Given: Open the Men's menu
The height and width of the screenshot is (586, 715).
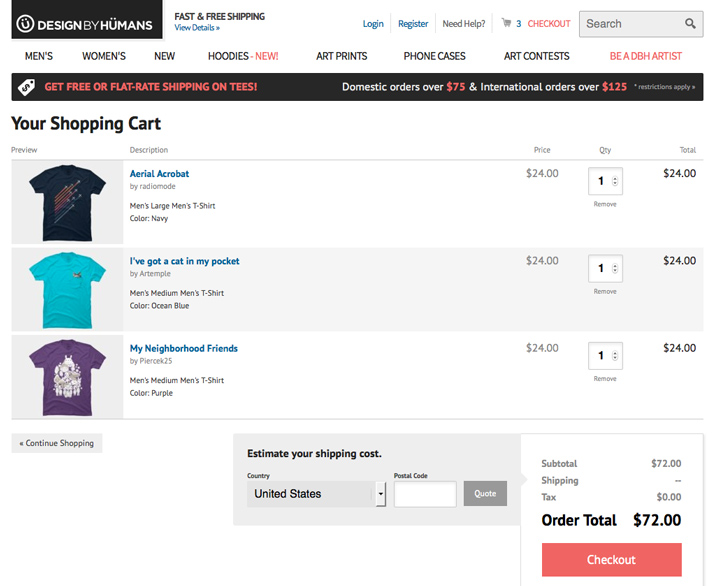Looking at the screenshot, I should tap(39, 56).
